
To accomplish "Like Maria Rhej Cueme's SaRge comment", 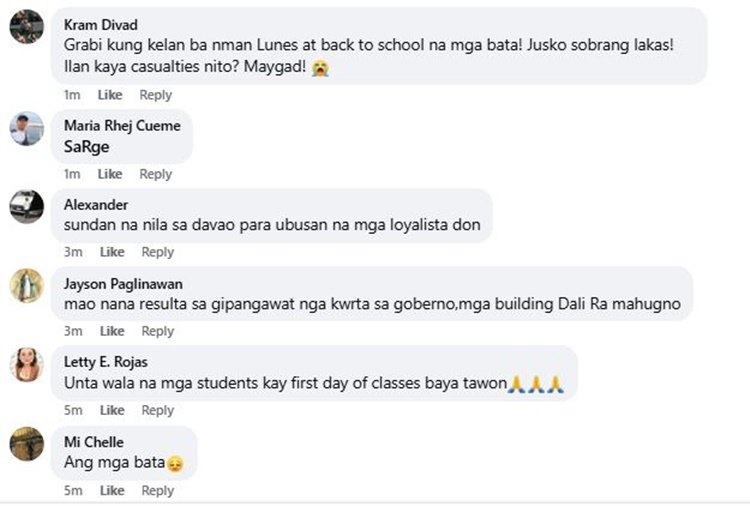I will (110, 174).
